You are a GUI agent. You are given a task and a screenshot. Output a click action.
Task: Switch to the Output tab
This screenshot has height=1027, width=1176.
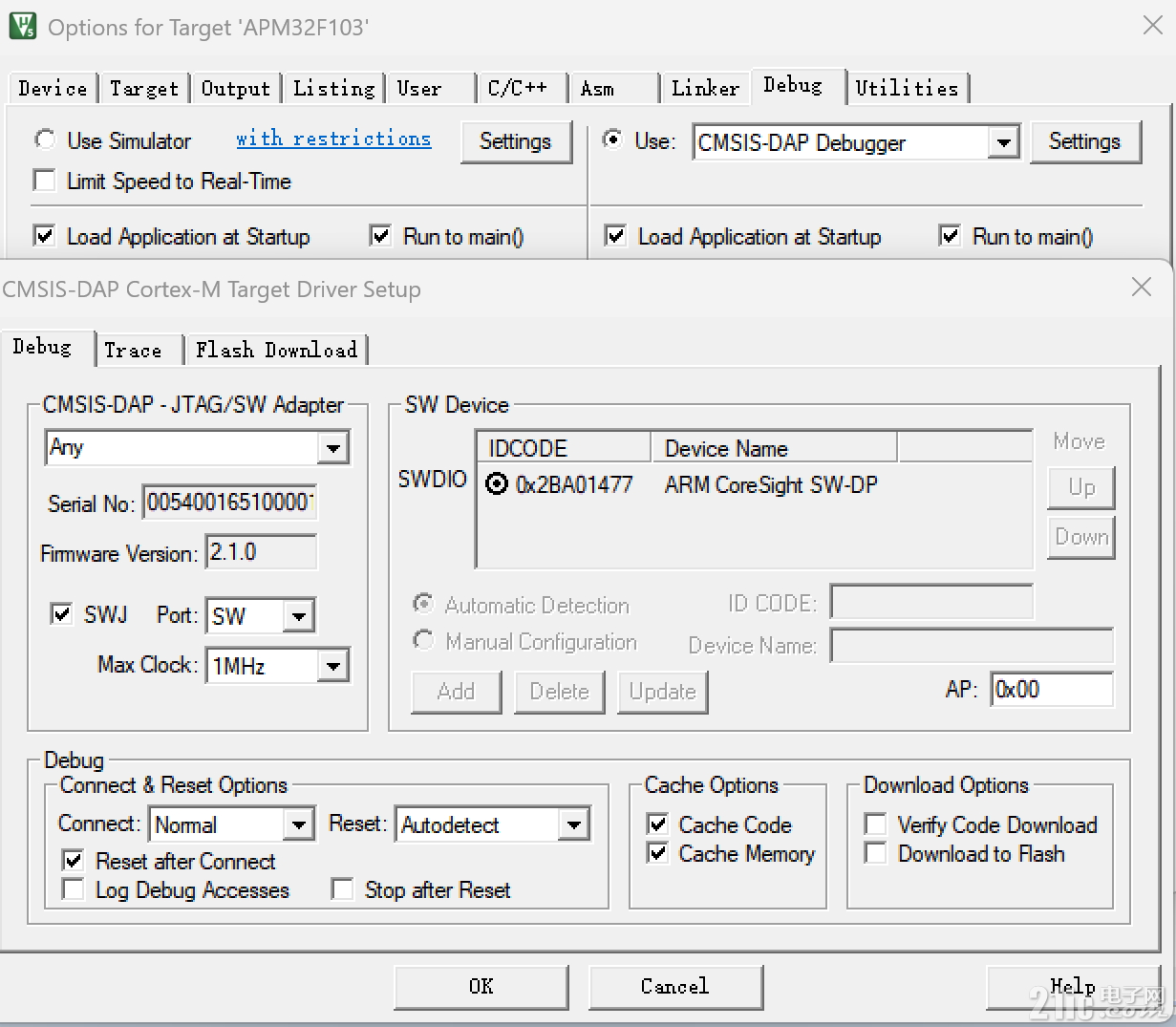(236, 89)
